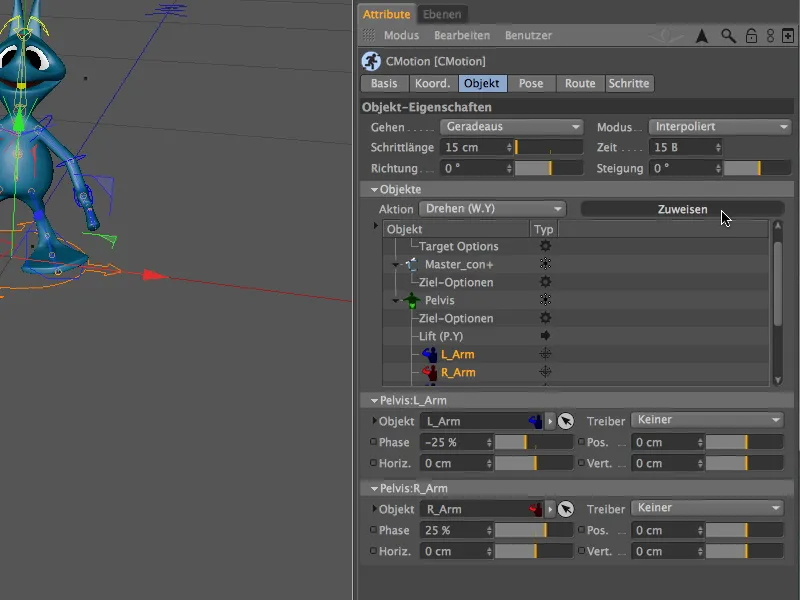The height and width of the screenshot is (600, 800).
Task: Click the arrow navigation icon in the Attribute toolbar
Action: 702,34
